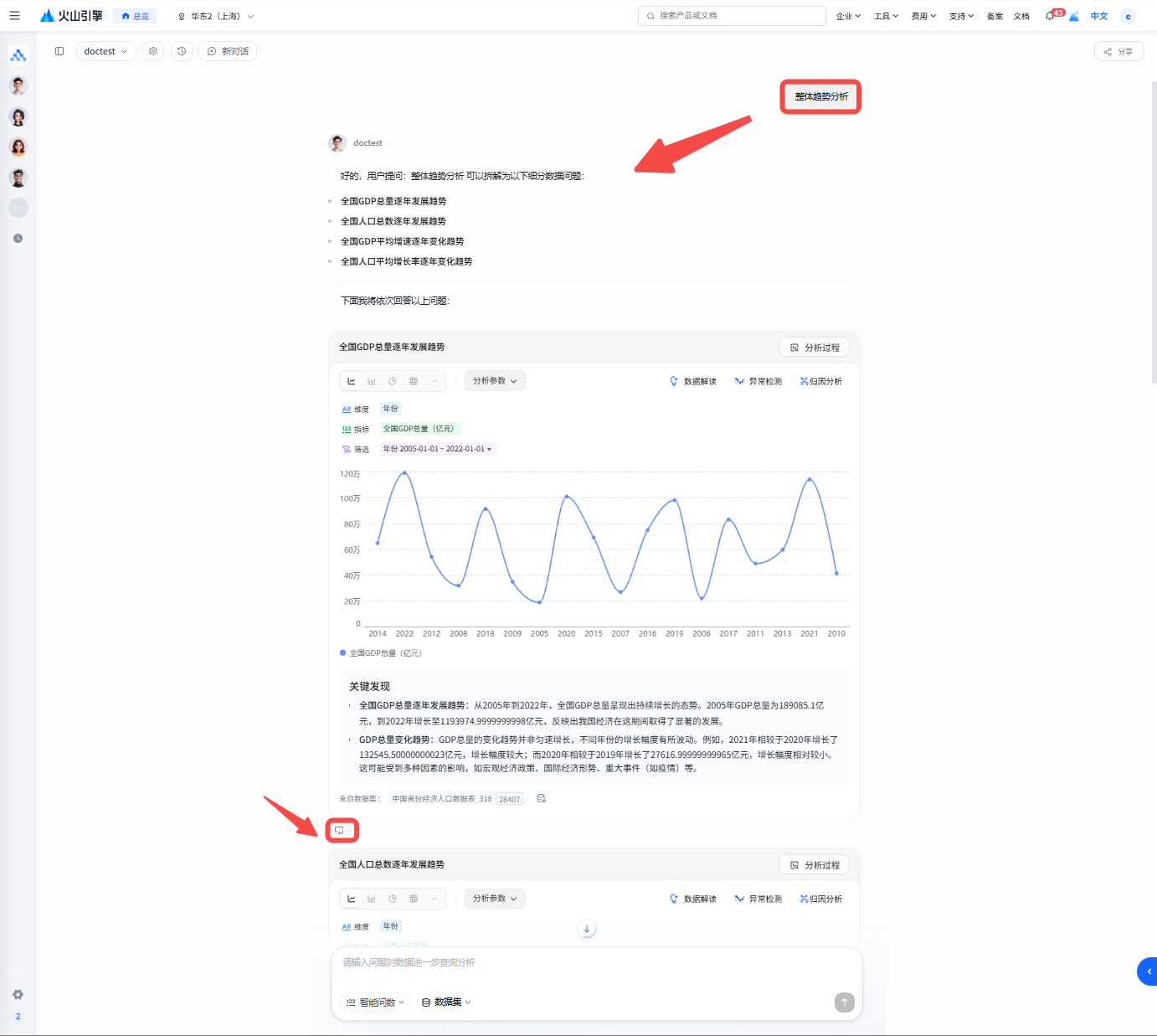Open the 备案 menu item

[x=995, y=16]
